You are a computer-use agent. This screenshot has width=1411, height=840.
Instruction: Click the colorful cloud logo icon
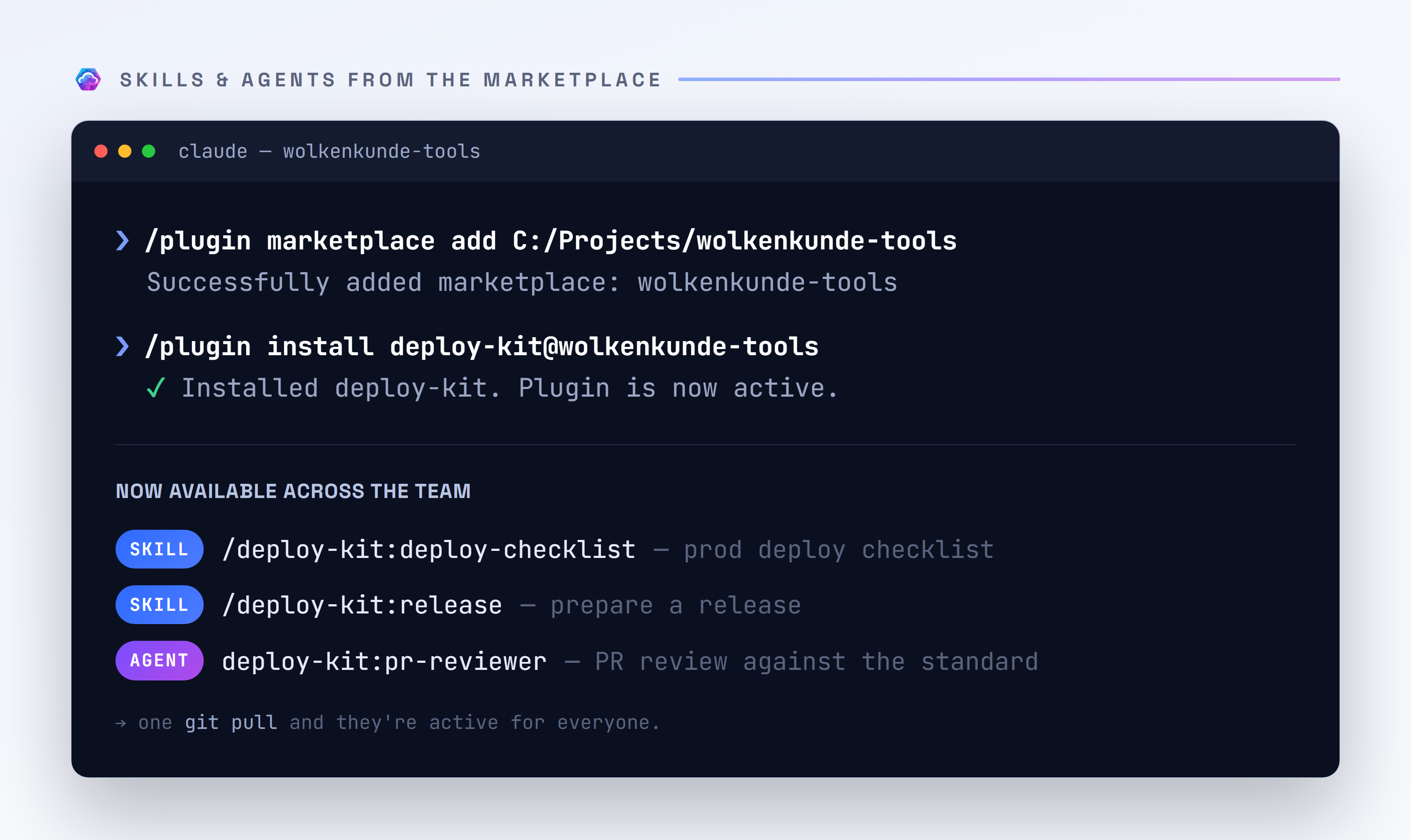click(x=88, y=79)
